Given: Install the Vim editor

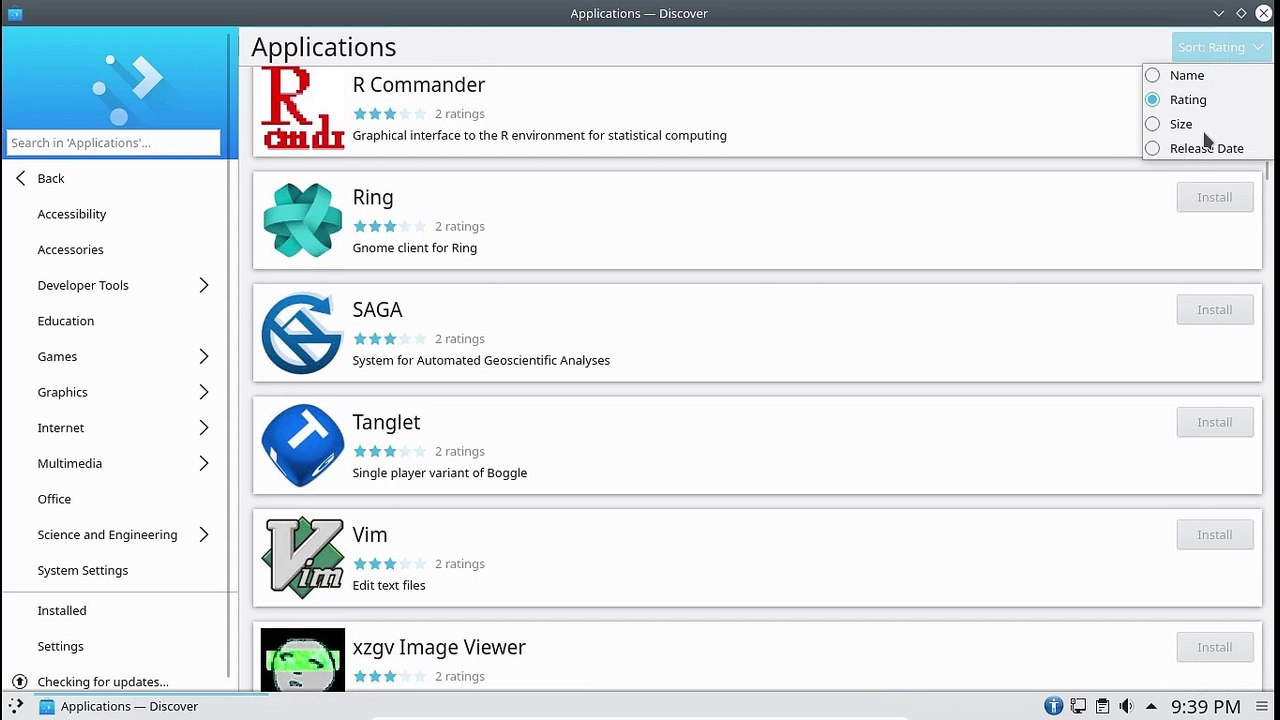Looking at the screenshot, I should click(1215, 535).
